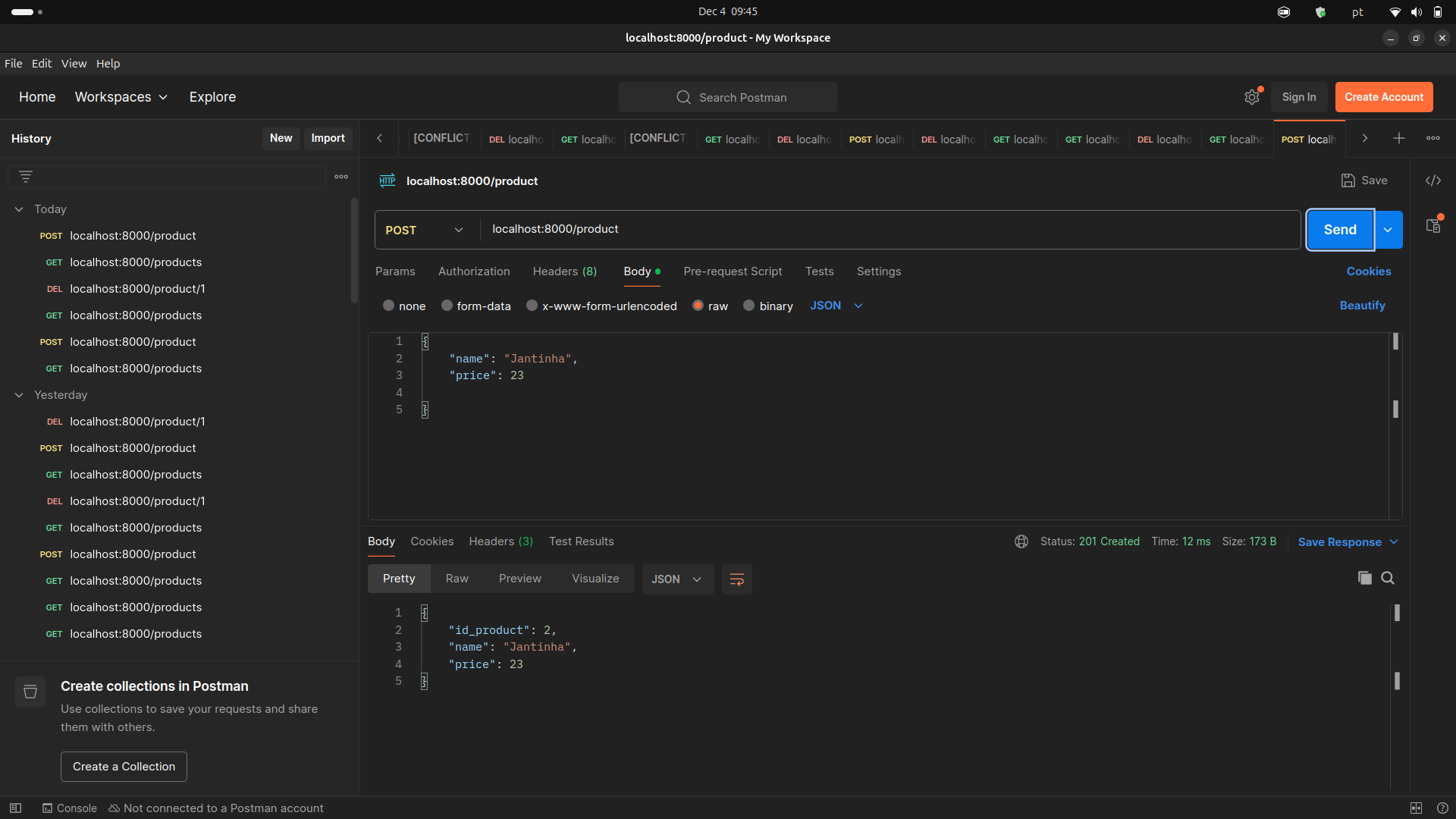This screenshot has width=1456, height=819.
Task: Open the Send button dropdown arrow
Action: click(x=1388, y=230)
